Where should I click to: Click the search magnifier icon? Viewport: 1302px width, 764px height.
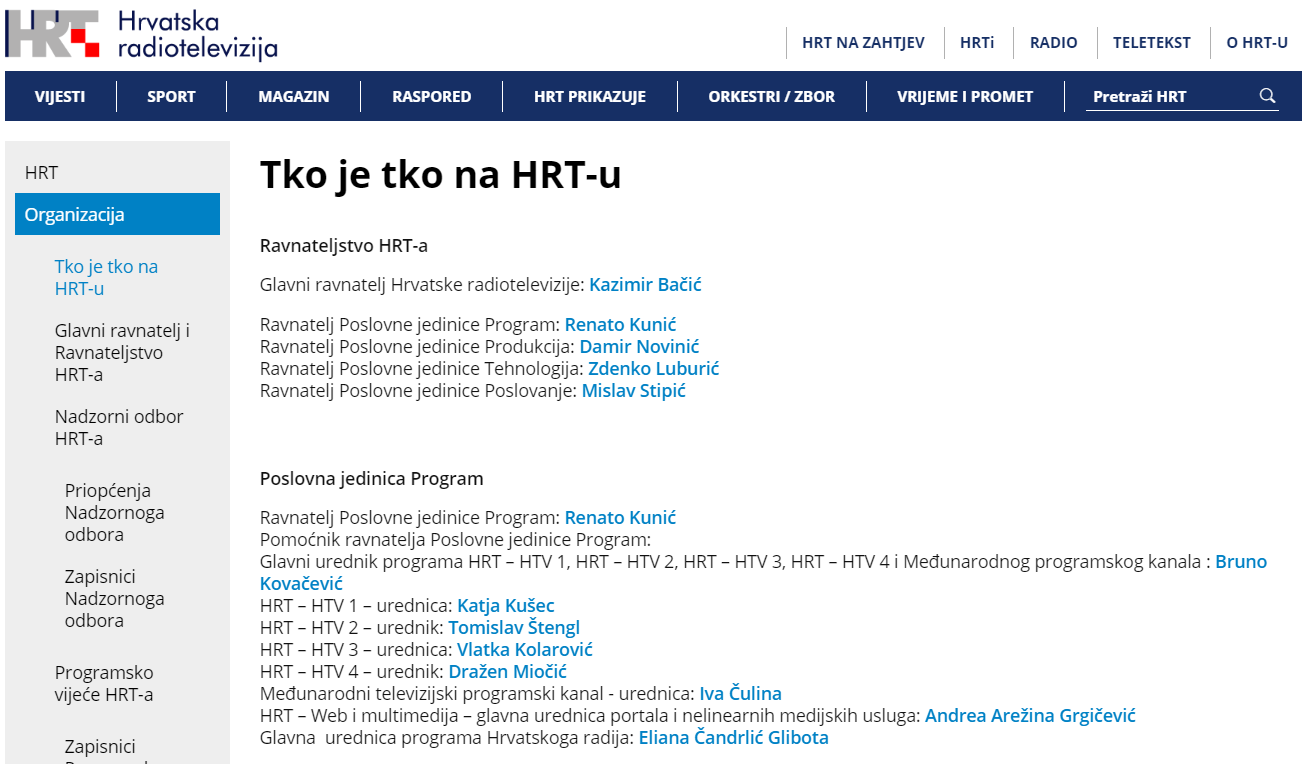click(x=1267, y=95)
